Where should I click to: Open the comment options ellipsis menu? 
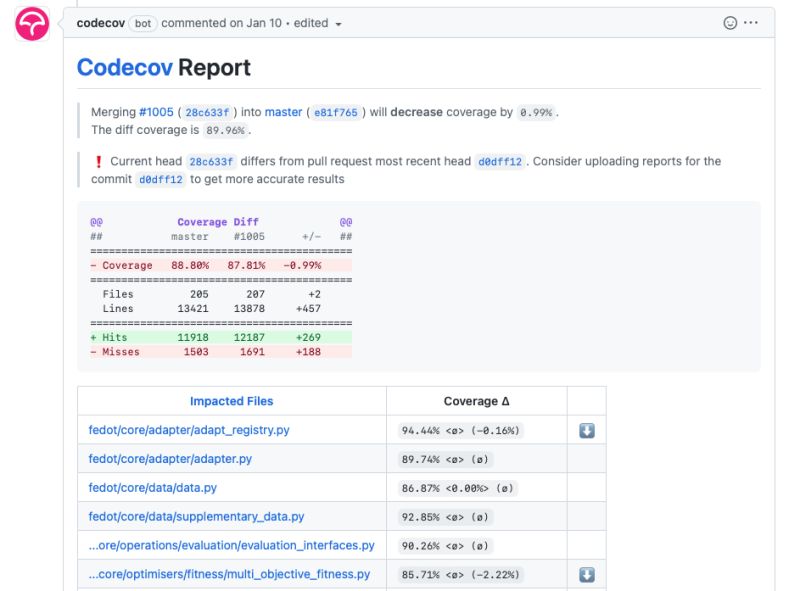click(751, 22)
